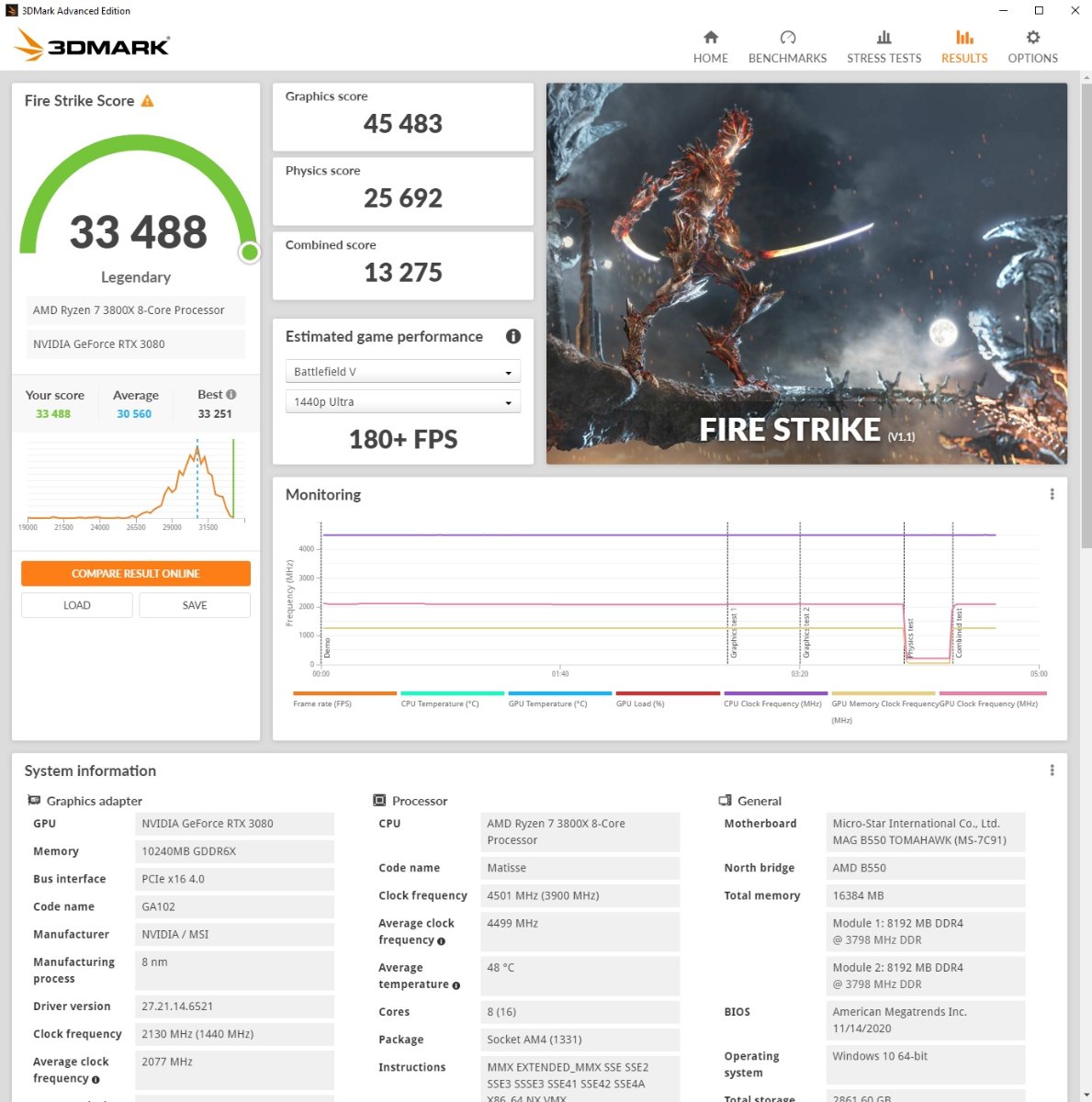Click Average clock frequency info icon under Processor
The height and width of the screenshot is (1102, 1092).
click(x=441, y=941)
